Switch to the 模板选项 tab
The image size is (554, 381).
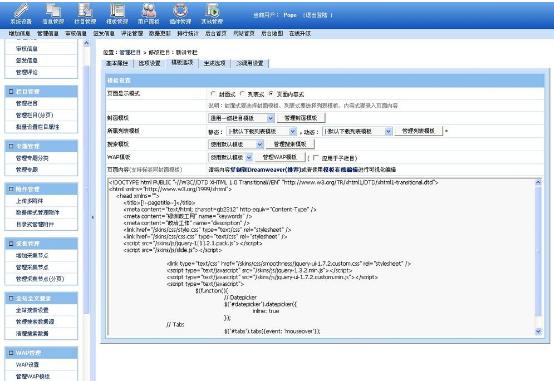point(182,63)
